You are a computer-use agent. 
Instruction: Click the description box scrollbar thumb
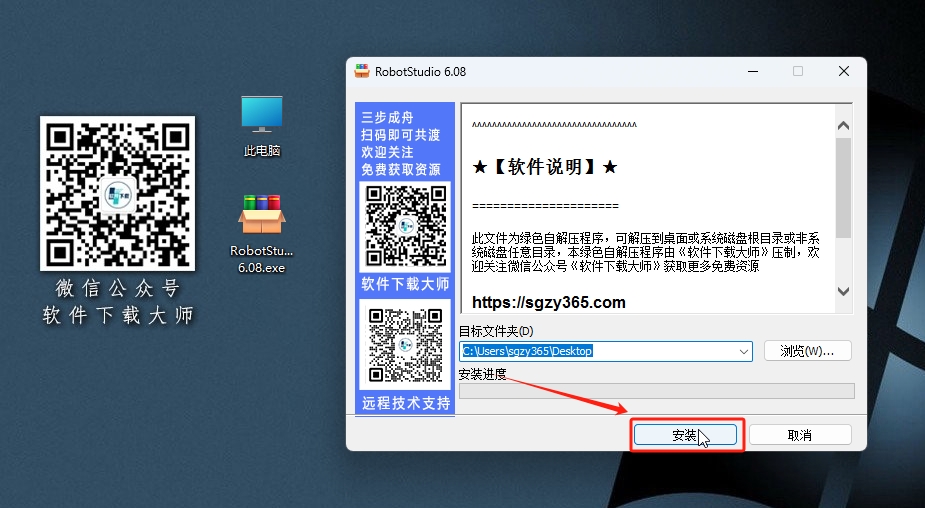pos(844,188)
